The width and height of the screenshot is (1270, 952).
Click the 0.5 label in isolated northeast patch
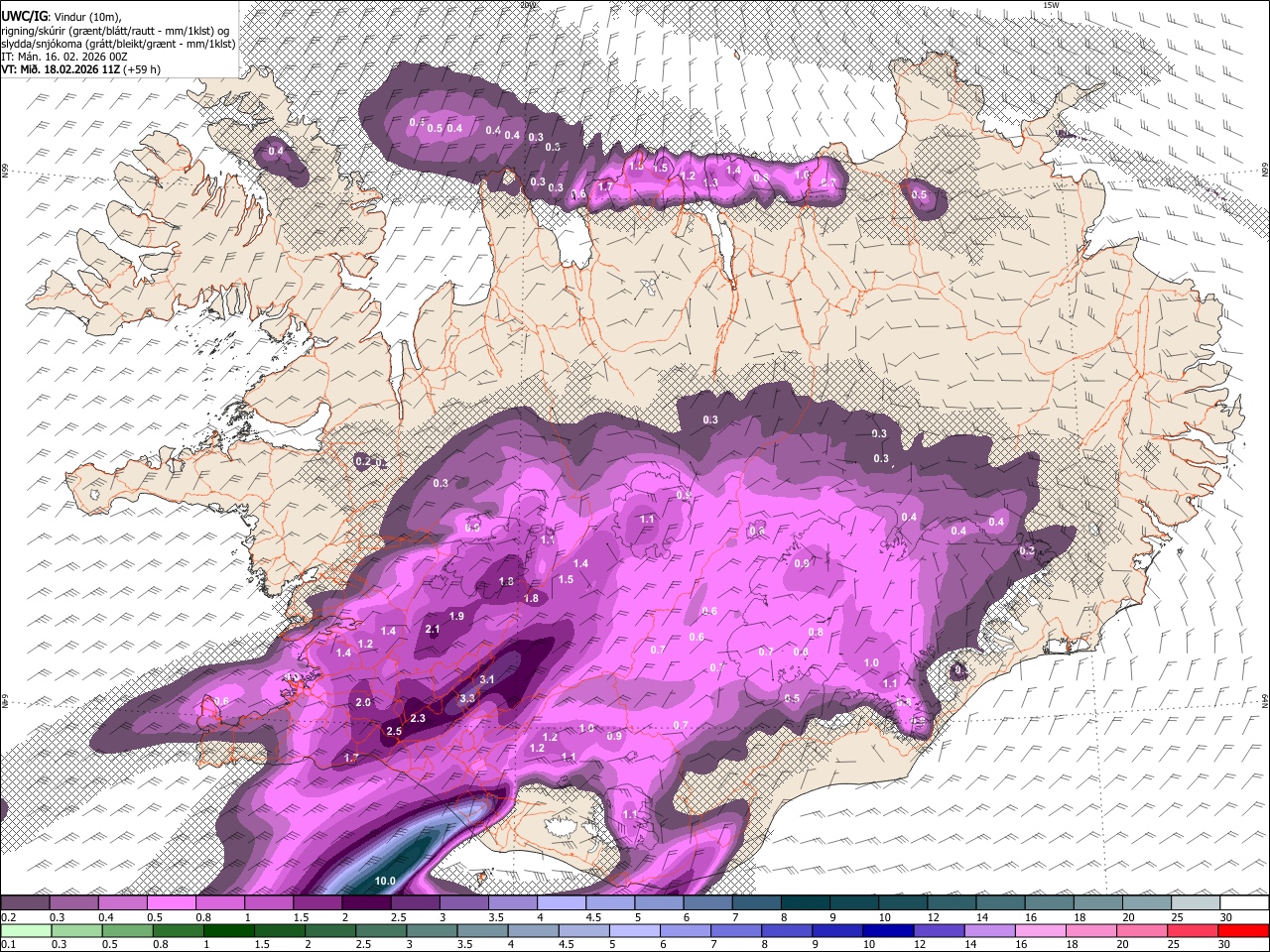pyautogui.click(x=920, y=194)
